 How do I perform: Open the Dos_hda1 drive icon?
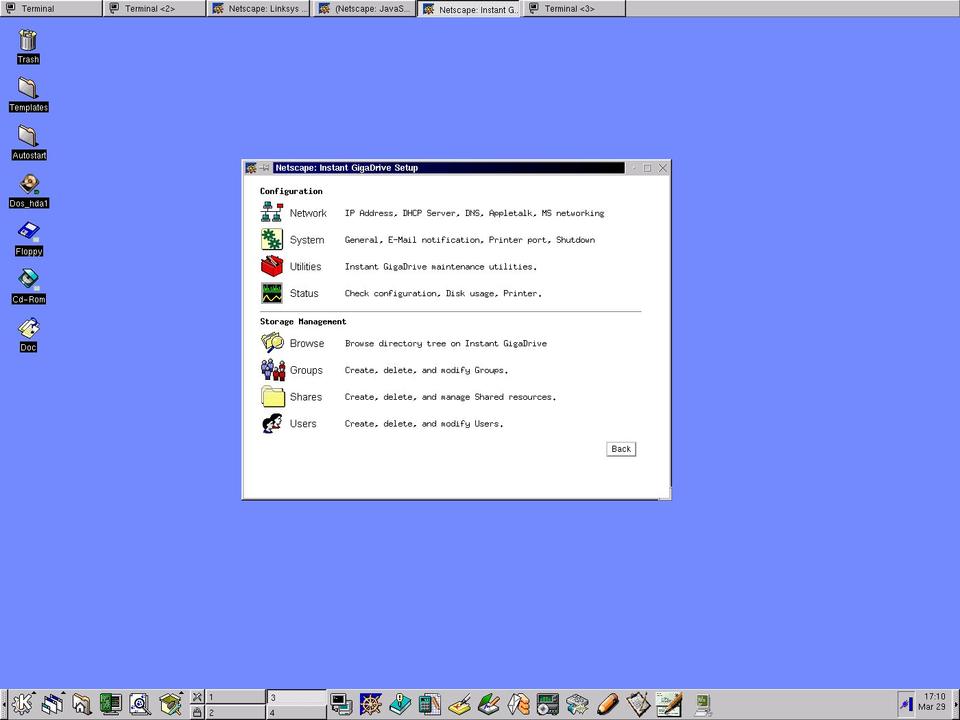(28, 185)
